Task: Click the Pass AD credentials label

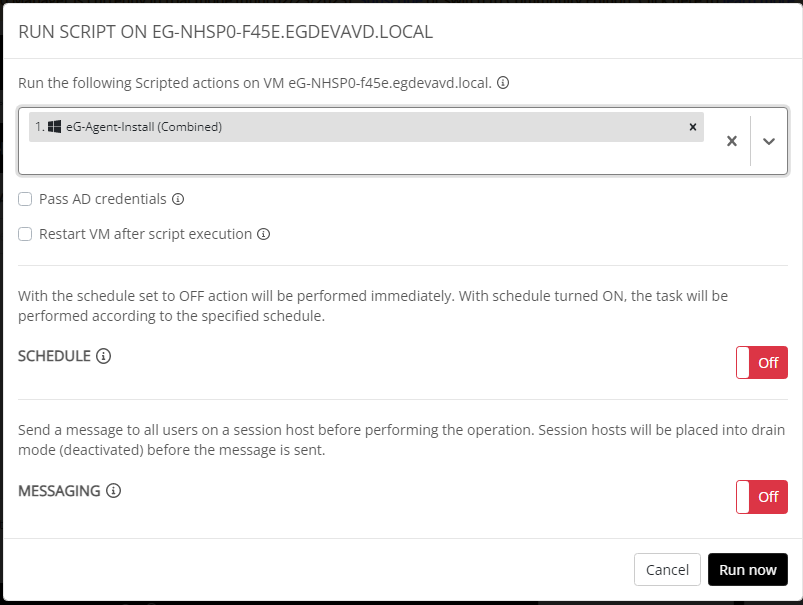Action: tap(102, 199)
